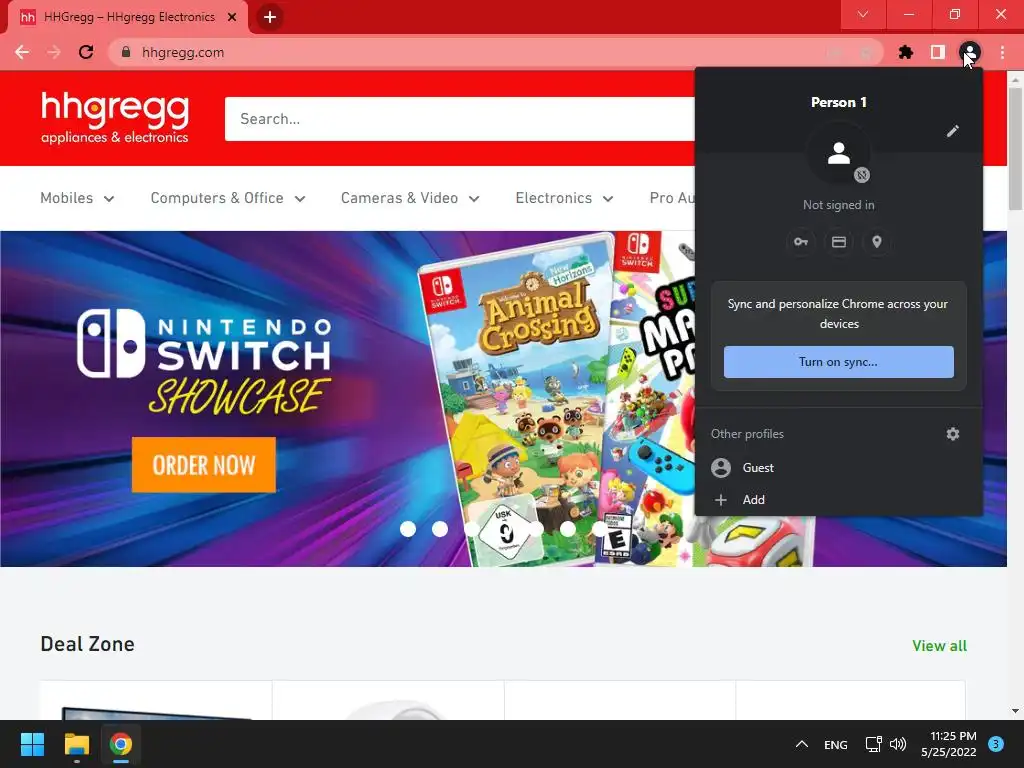
Task: Click Turn on sync button
Action: (x=839, y=362)
